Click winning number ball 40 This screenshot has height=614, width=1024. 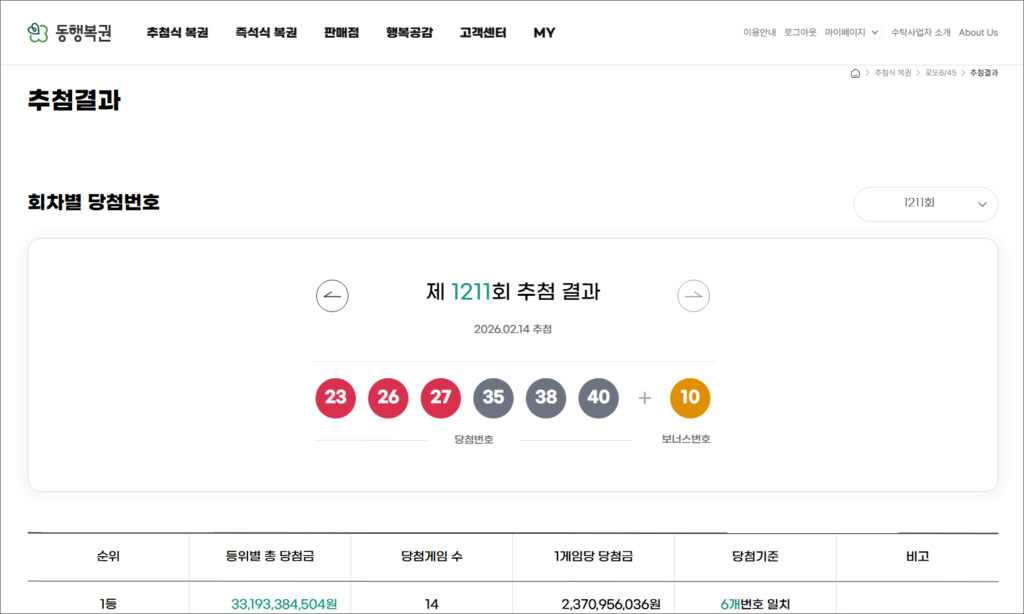tap(598, 398)
